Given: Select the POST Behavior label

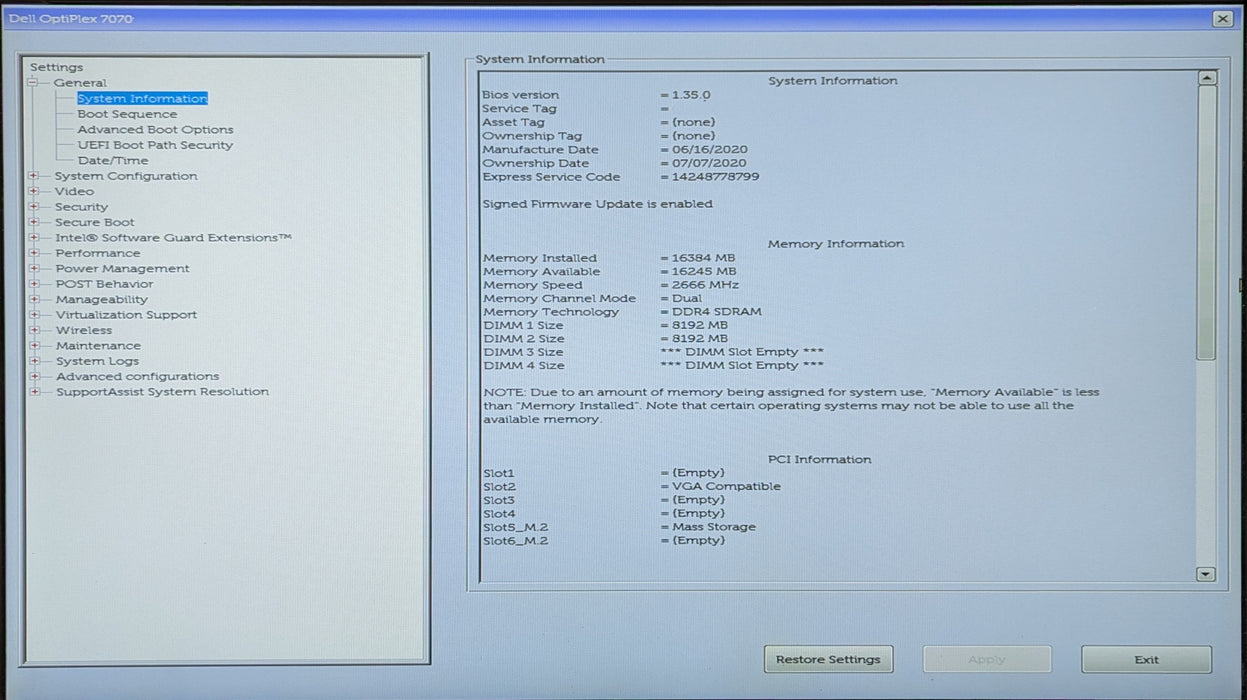Looking at the screenshot, I should coord(105,284).
